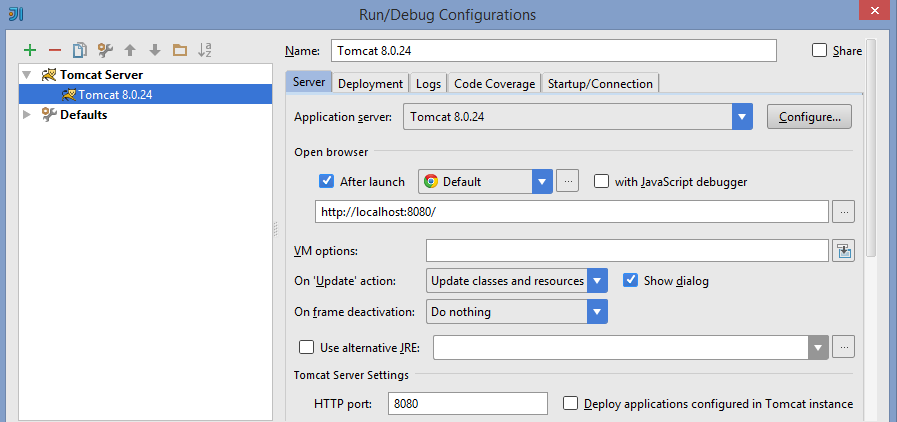Click the VM options input field
The image size is (897, 422).
[x=628, y=250]
